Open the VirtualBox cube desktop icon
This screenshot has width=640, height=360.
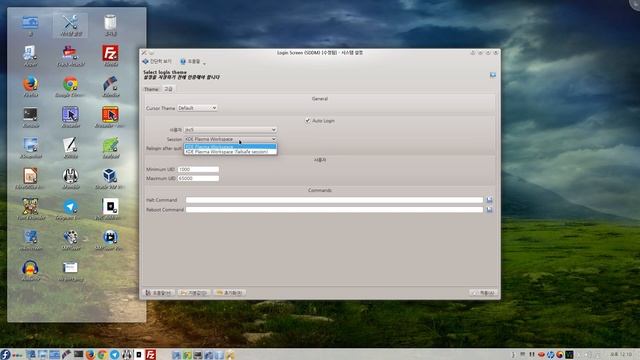110,178
